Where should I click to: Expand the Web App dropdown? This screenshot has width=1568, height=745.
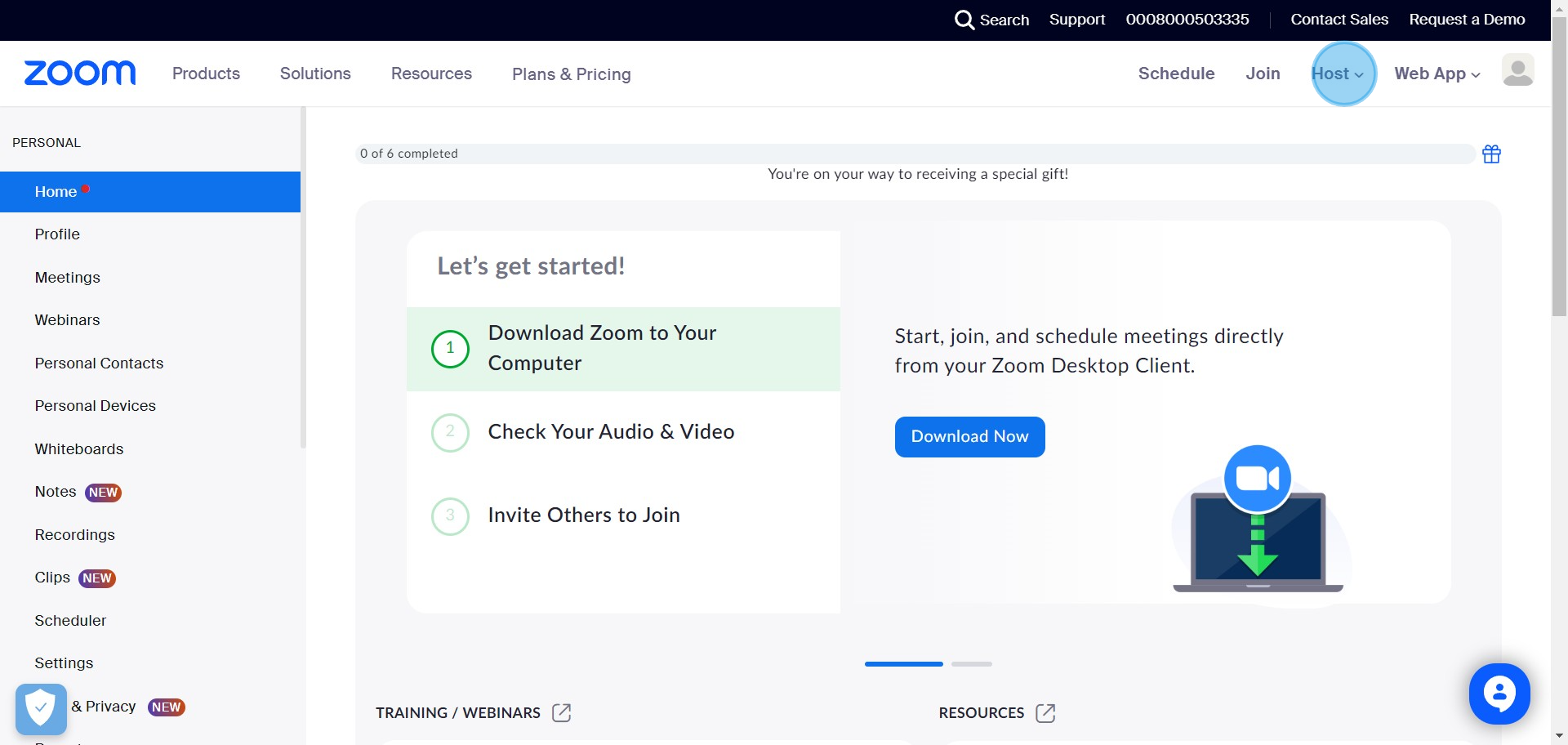(1437, 74)
